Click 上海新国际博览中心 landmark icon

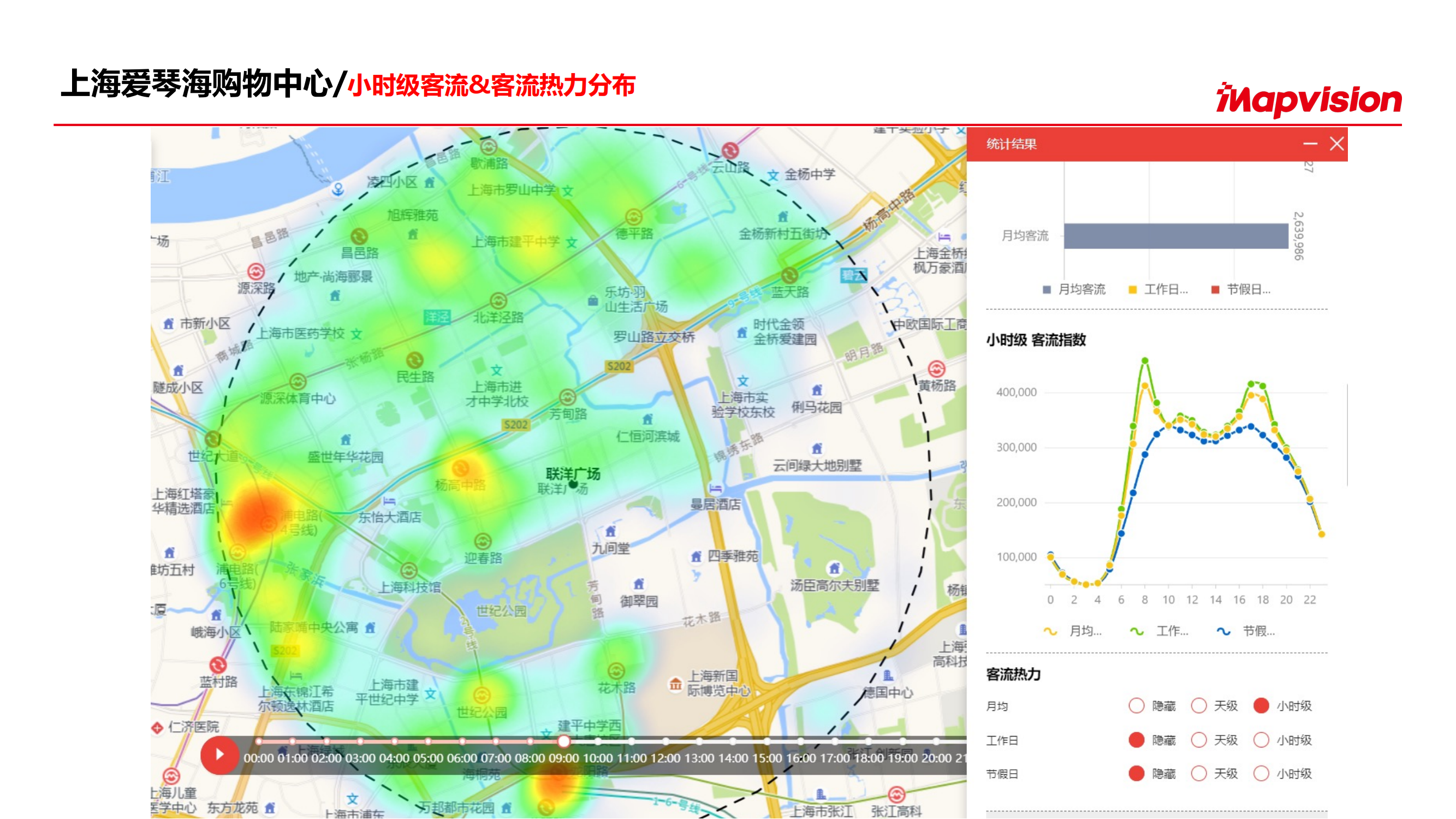coord(675,685)
